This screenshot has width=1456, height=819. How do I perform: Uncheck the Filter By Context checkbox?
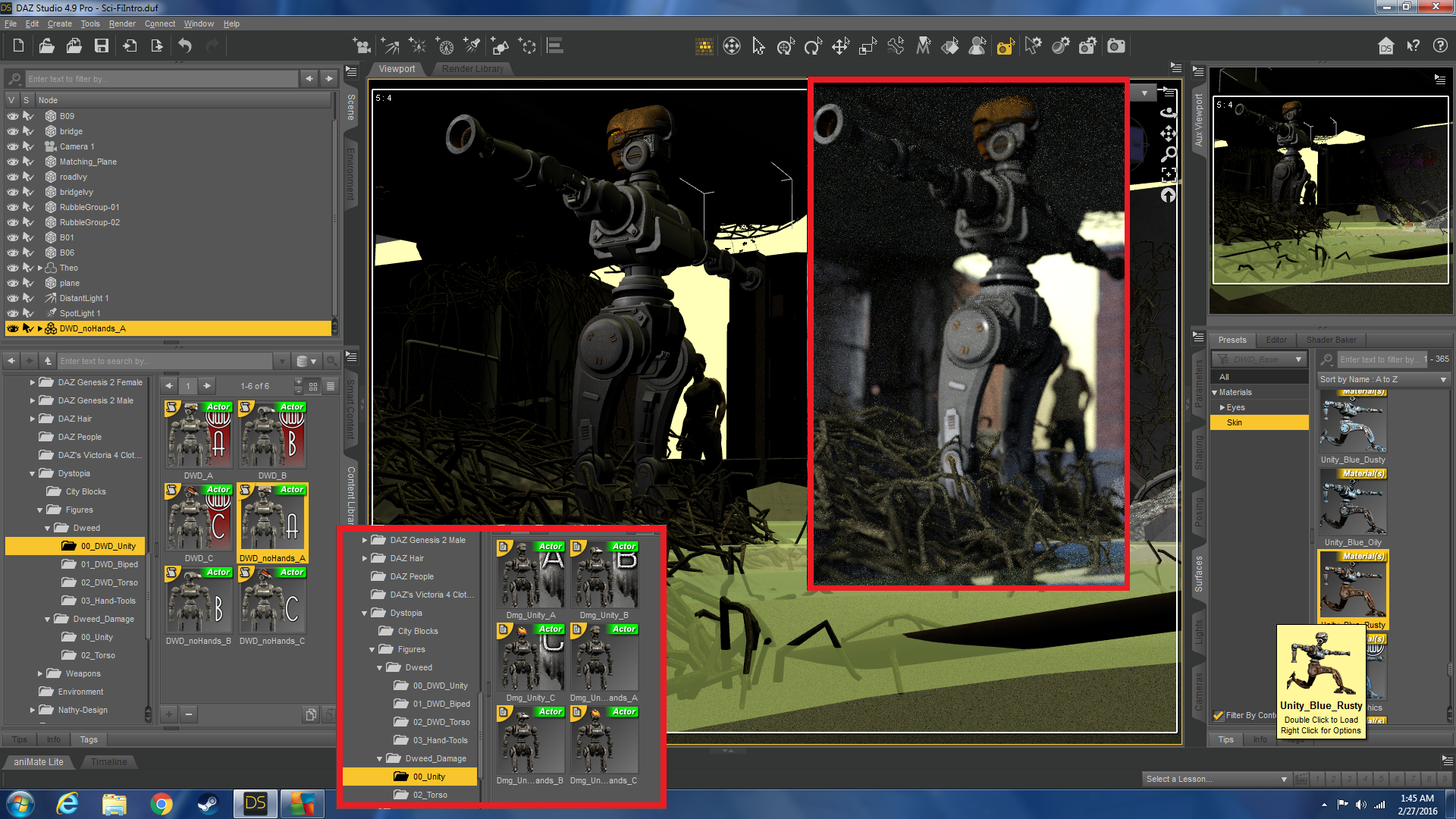click(1218, 715)
